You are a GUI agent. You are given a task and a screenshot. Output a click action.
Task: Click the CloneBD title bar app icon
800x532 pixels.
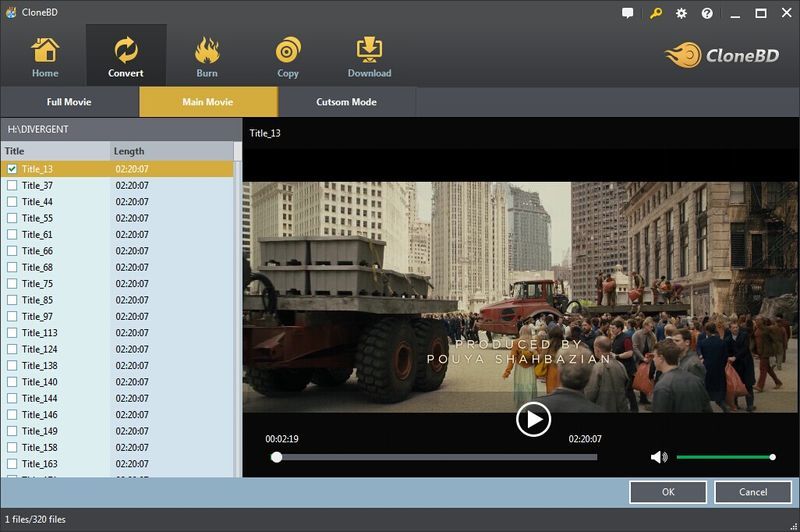[x=11, y=13]
